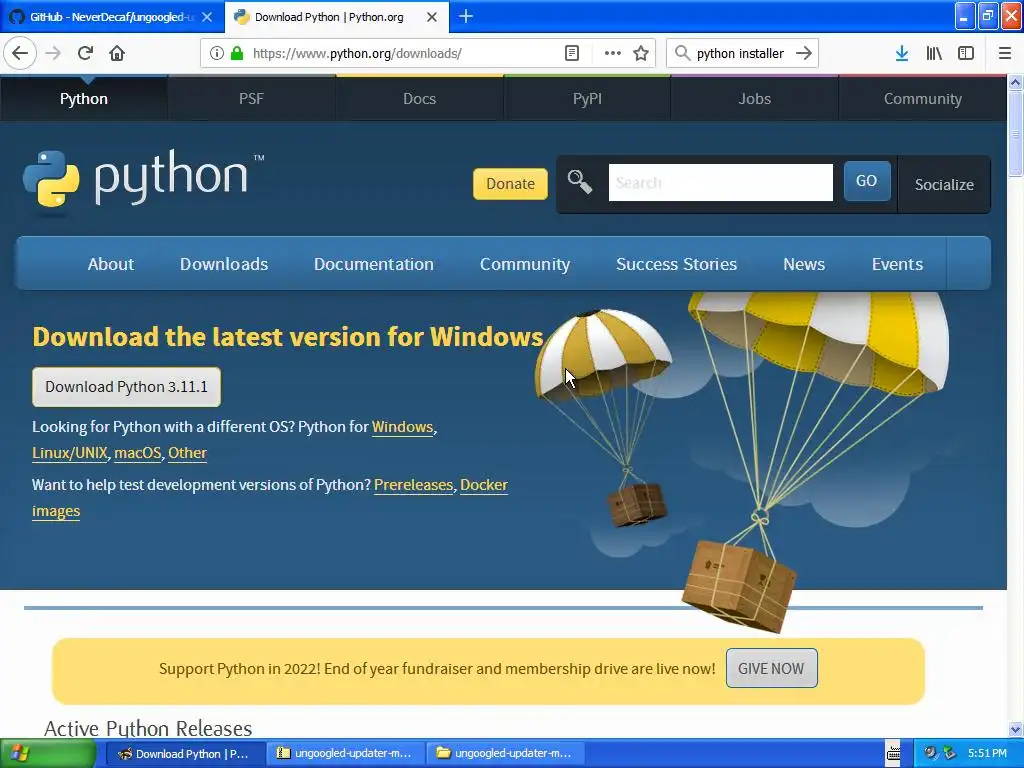Close the GitHub NeverDecaf tab
This screenshot has height=768, width=1024.
[x=207, y=17]
